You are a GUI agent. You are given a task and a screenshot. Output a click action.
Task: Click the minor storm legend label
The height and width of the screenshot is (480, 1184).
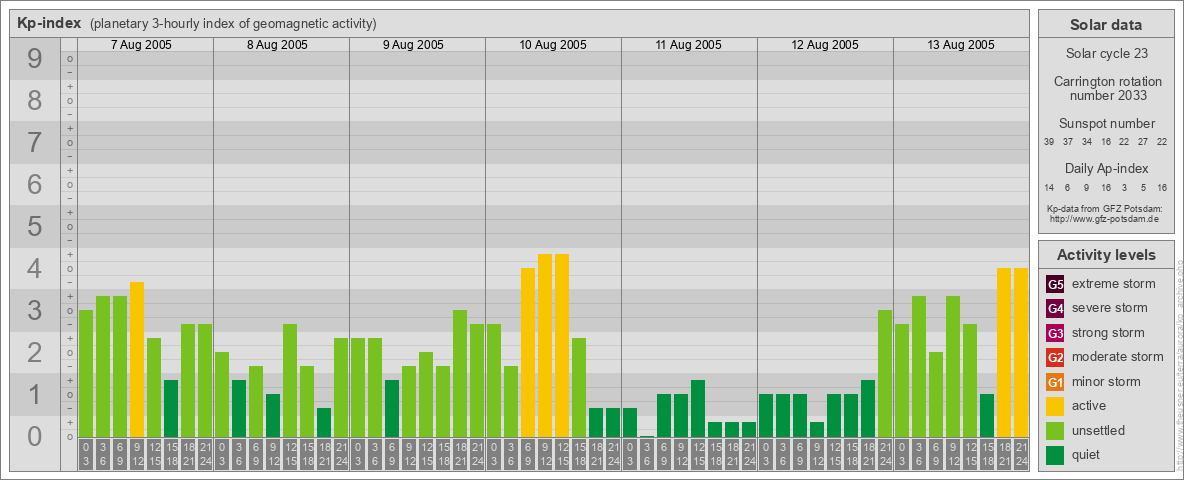[x=1106, y=382]
